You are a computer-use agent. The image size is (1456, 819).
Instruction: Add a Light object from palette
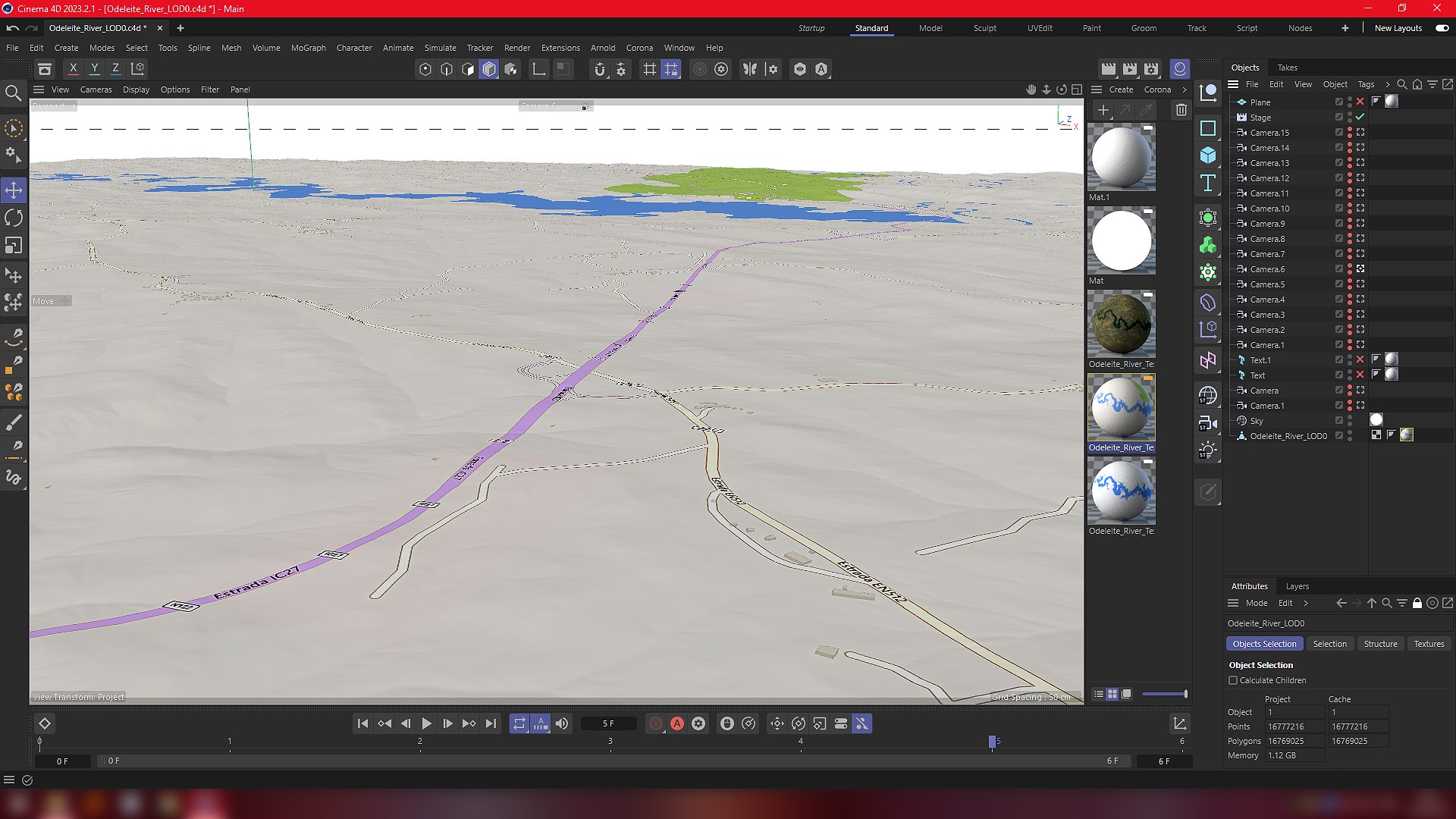click(x=1208, y=450)
